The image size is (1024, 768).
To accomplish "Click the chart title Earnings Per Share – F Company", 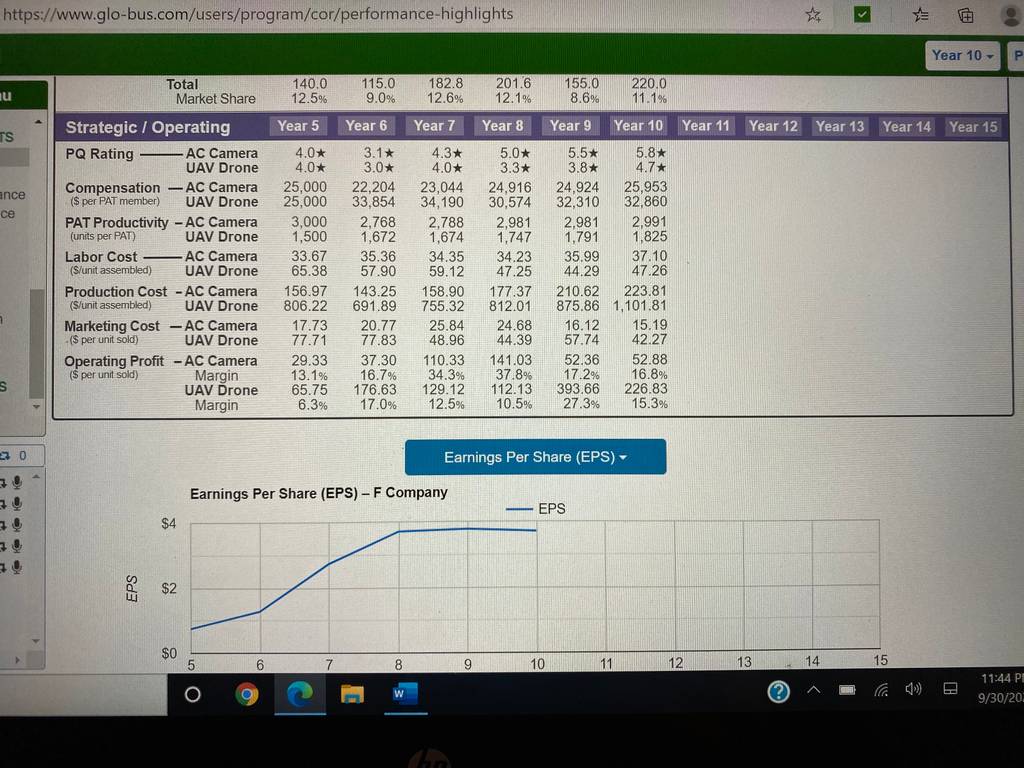I will pyautogui.click(x=319, y=493).
